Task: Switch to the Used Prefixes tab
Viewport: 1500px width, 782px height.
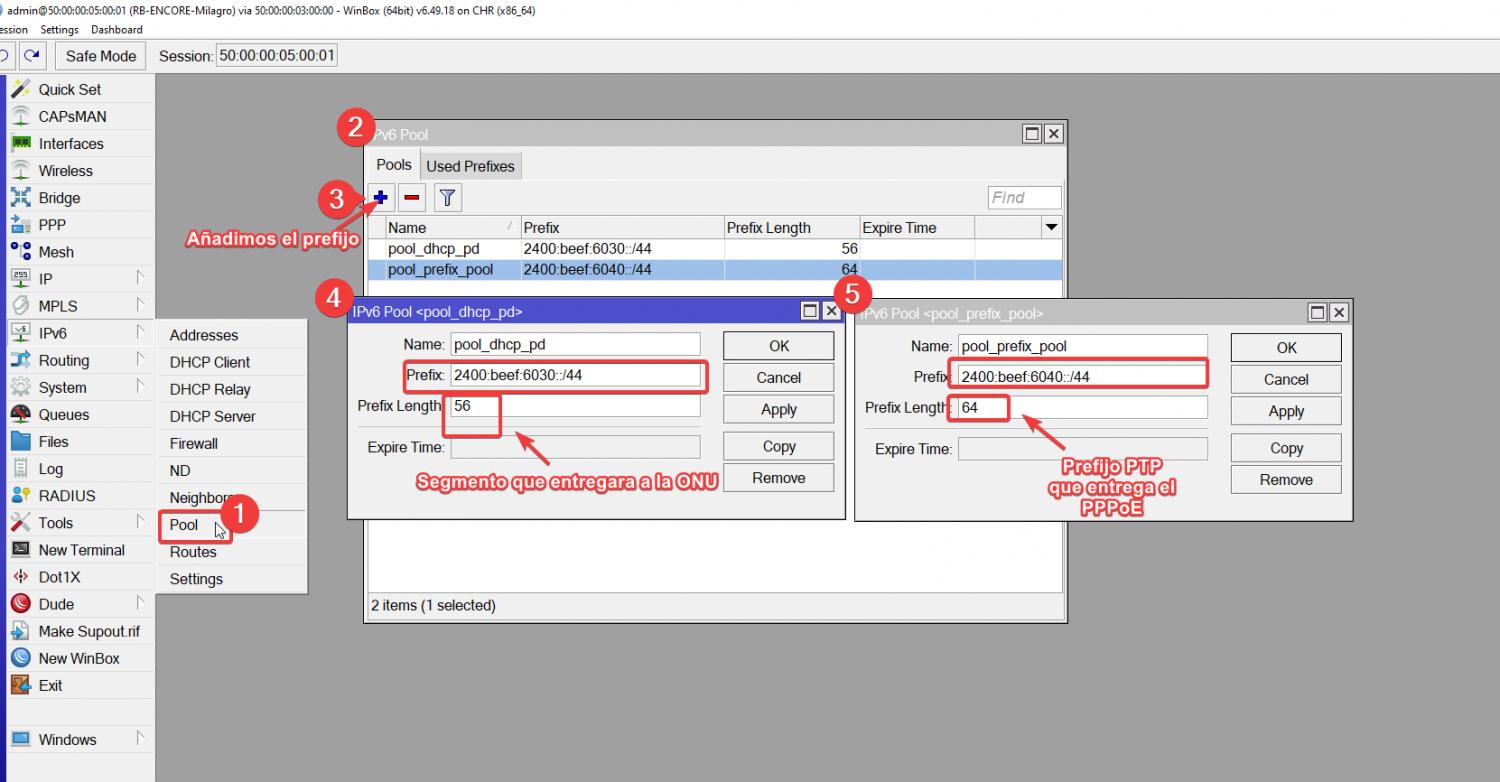Action: click(x=470, y=166)
